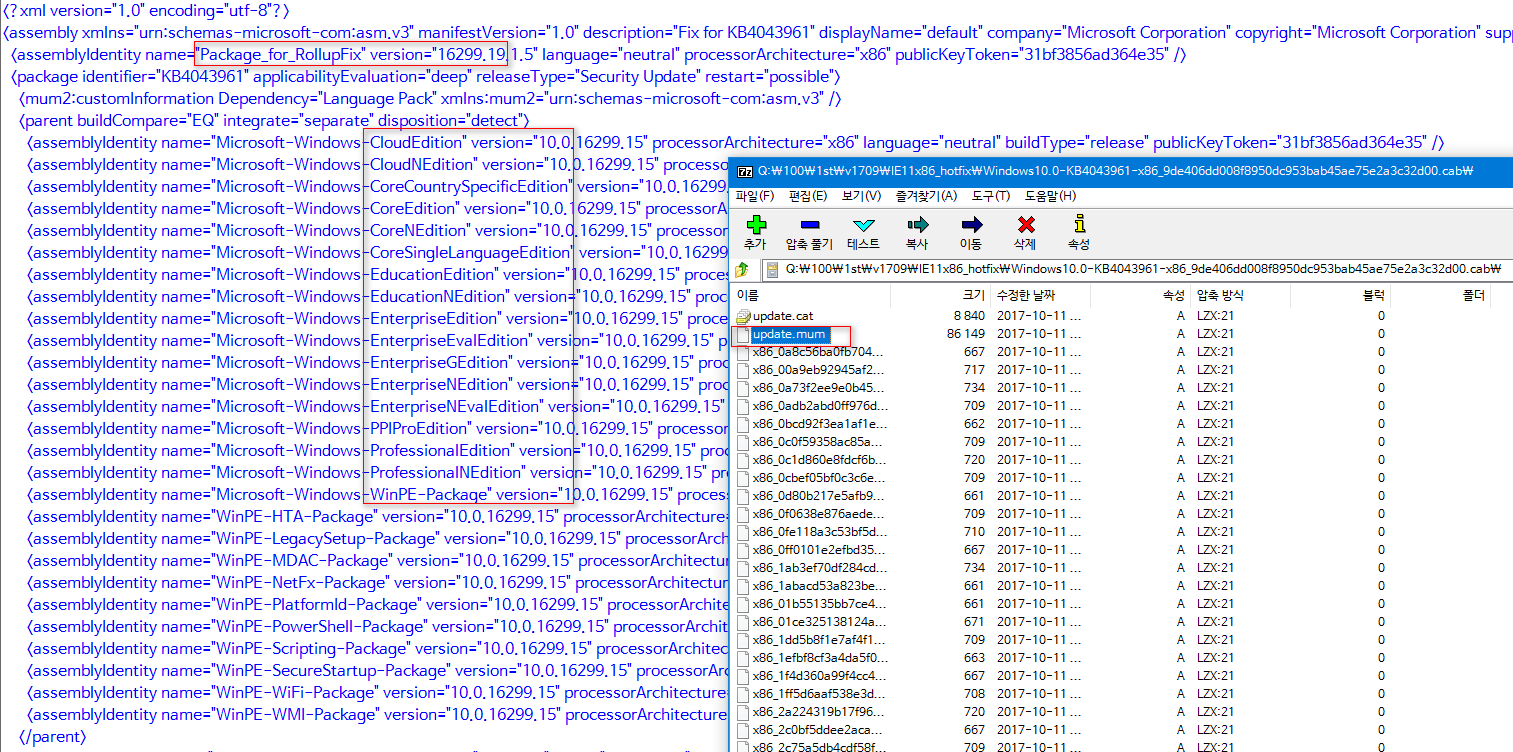Open the 도움말(H) help menu
This screenshot has width=1513, height=752.
(x=1050, y=196)
